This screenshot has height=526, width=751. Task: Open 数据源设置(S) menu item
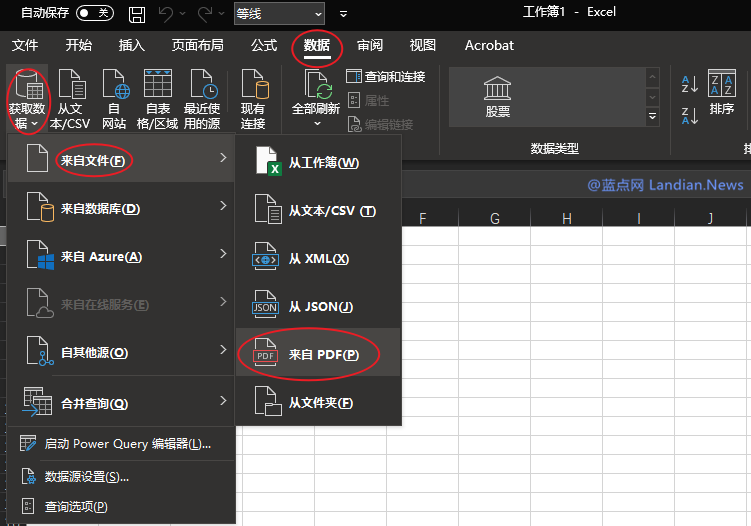(121, 477)
